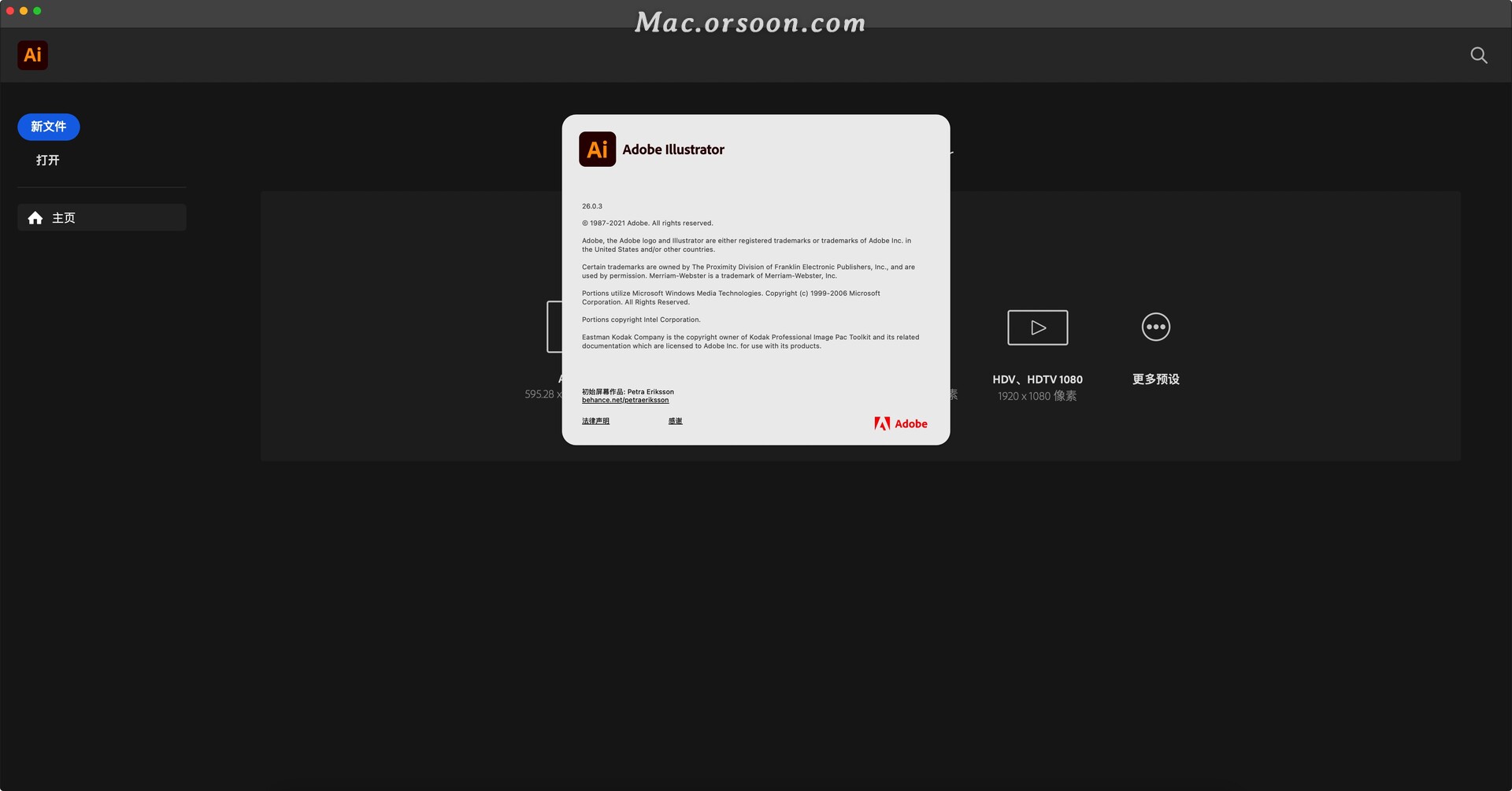Screen dimensions: 1512x791
Task: Click the 新文件 new file button
Action: point(49,127)
